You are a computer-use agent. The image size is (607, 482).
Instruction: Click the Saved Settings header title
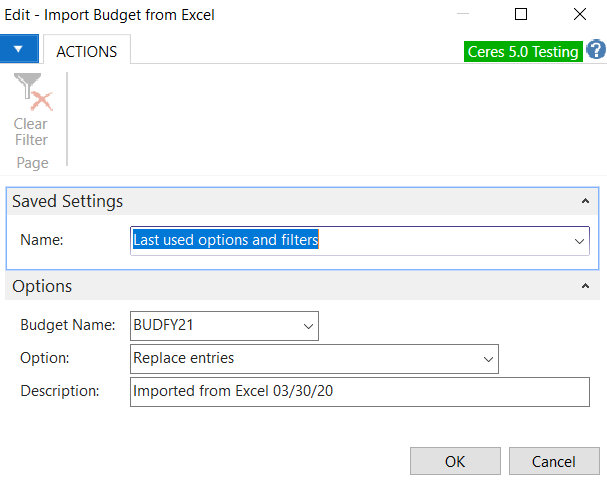coord(68,201)
